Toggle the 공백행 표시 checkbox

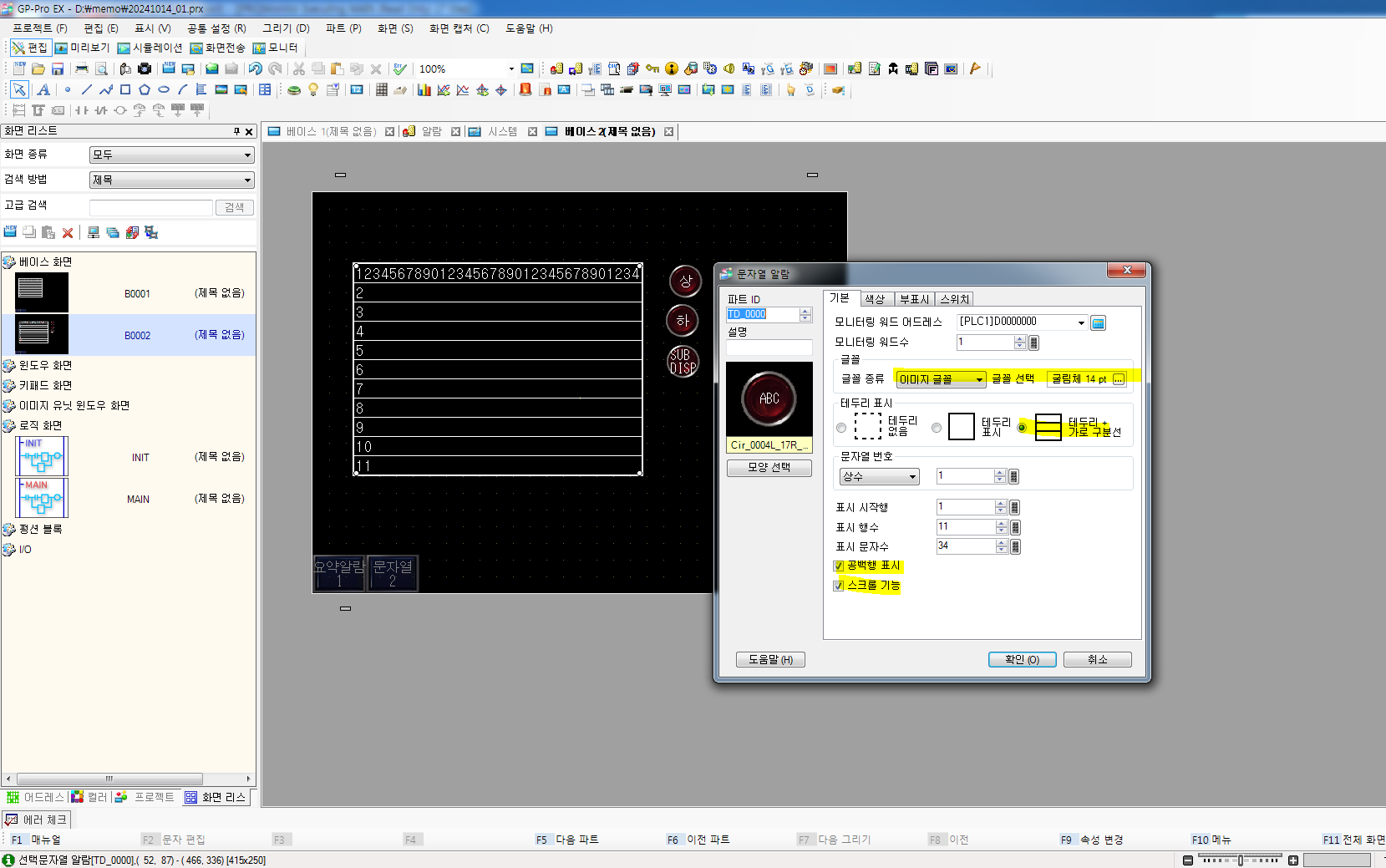839,566
